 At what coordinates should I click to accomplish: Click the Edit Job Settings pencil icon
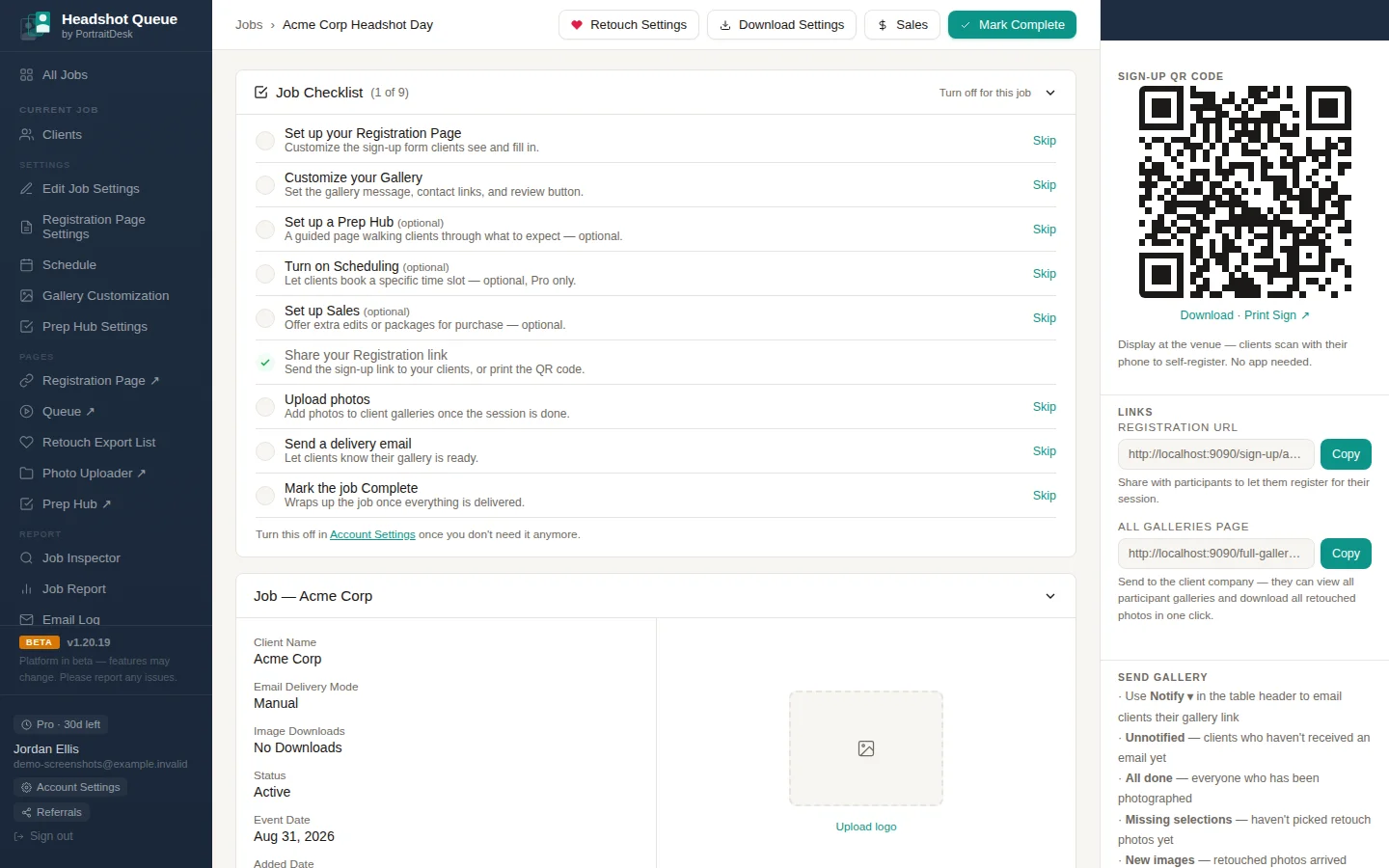26,189
